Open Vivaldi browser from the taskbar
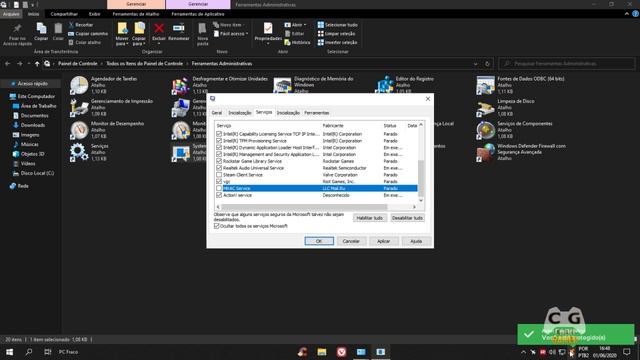This screenshot has width=640, height=360. tap(341, 352)
